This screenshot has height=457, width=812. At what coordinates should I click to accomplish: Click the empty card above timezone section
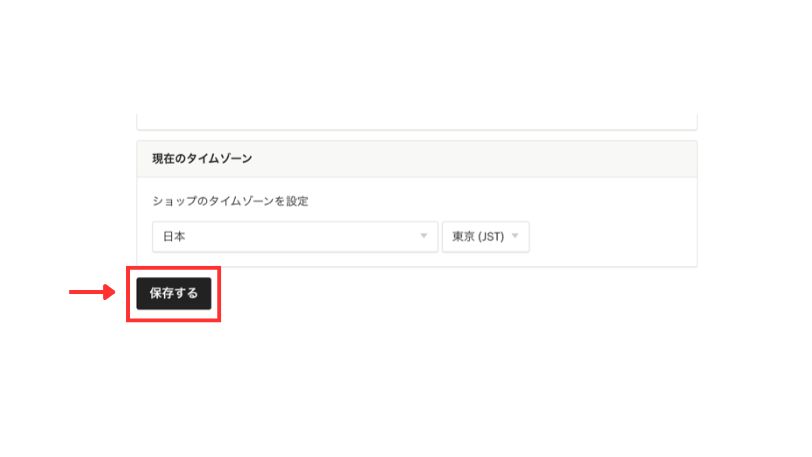(x=417, y=121)
